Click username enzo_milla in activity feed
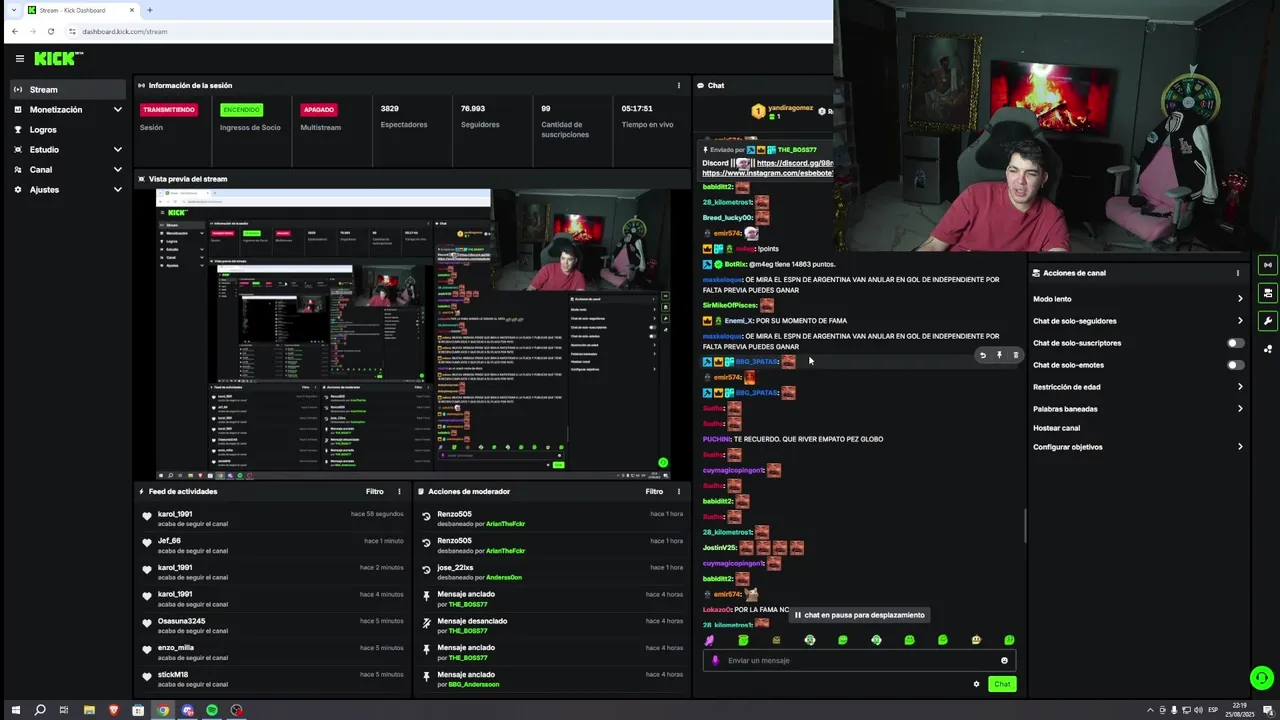This screenshot has width=1280, height=720. tap(176, 648)
